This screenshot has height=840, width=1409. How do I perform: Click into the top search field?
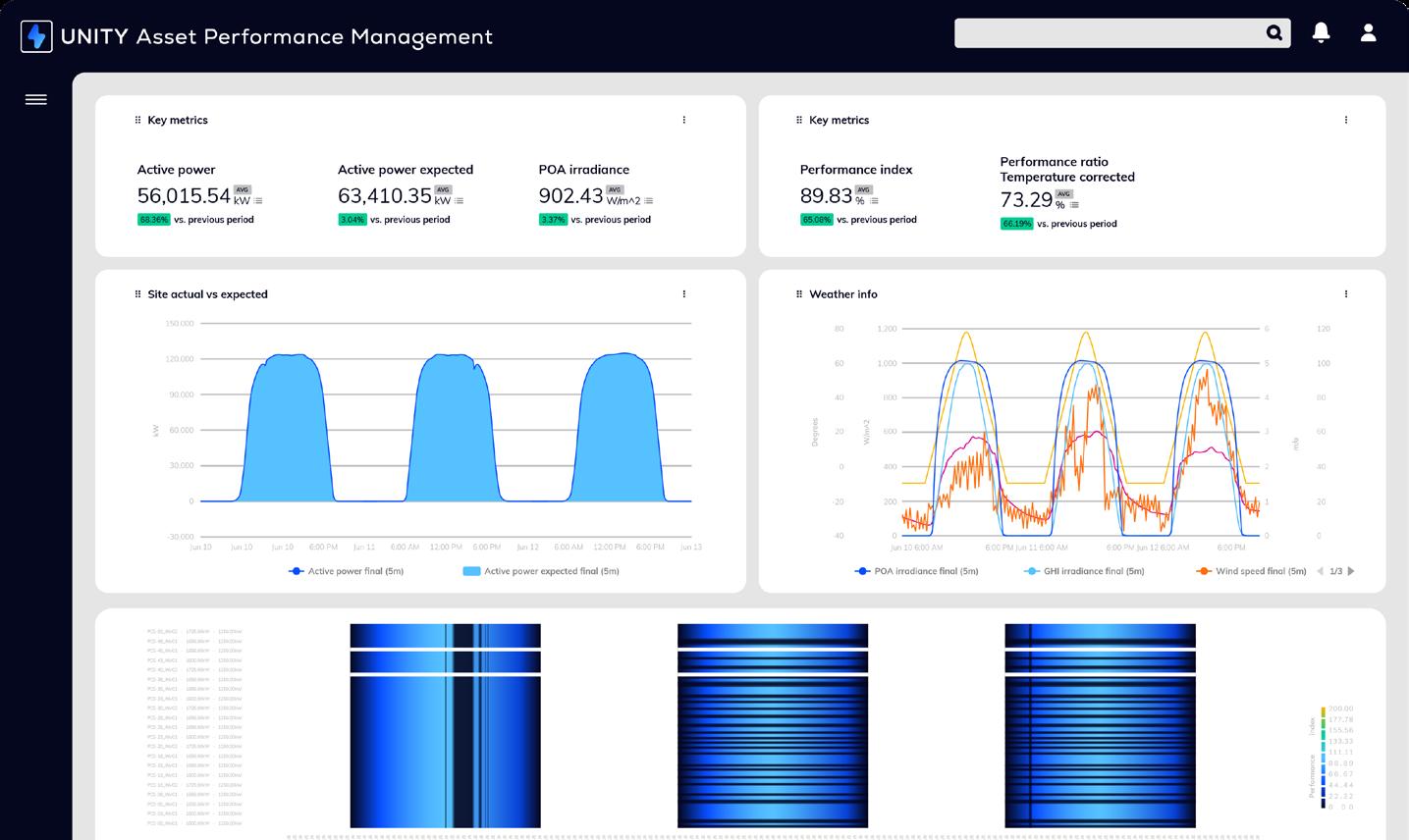1122,33
